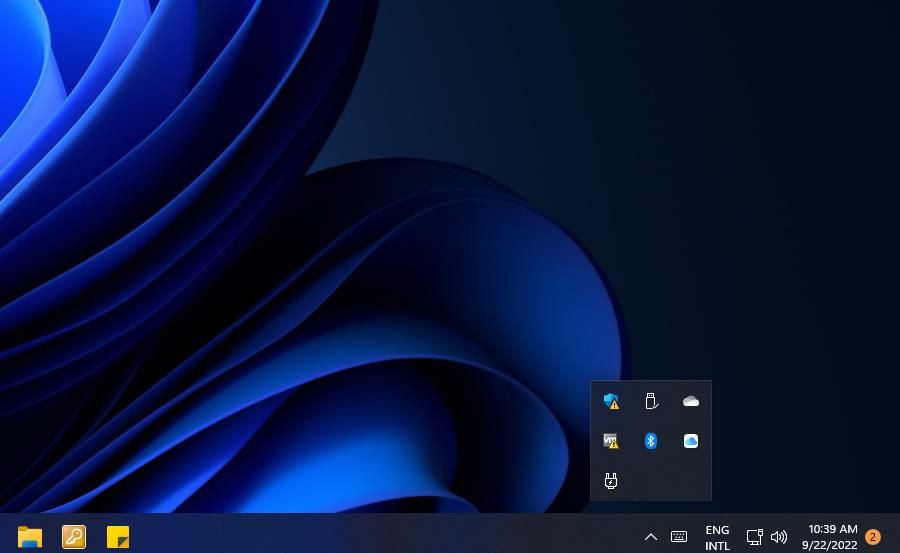The image size is (900, 553).
Task: Click Safely Remove Hardware USB icon
Action: 651,401
